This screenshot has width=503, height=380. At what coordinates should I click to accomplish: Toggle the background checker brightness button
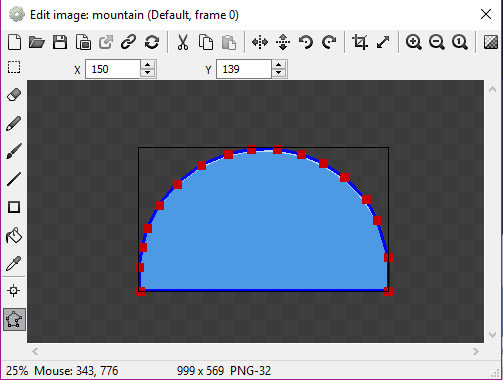(x=491, y=42)
